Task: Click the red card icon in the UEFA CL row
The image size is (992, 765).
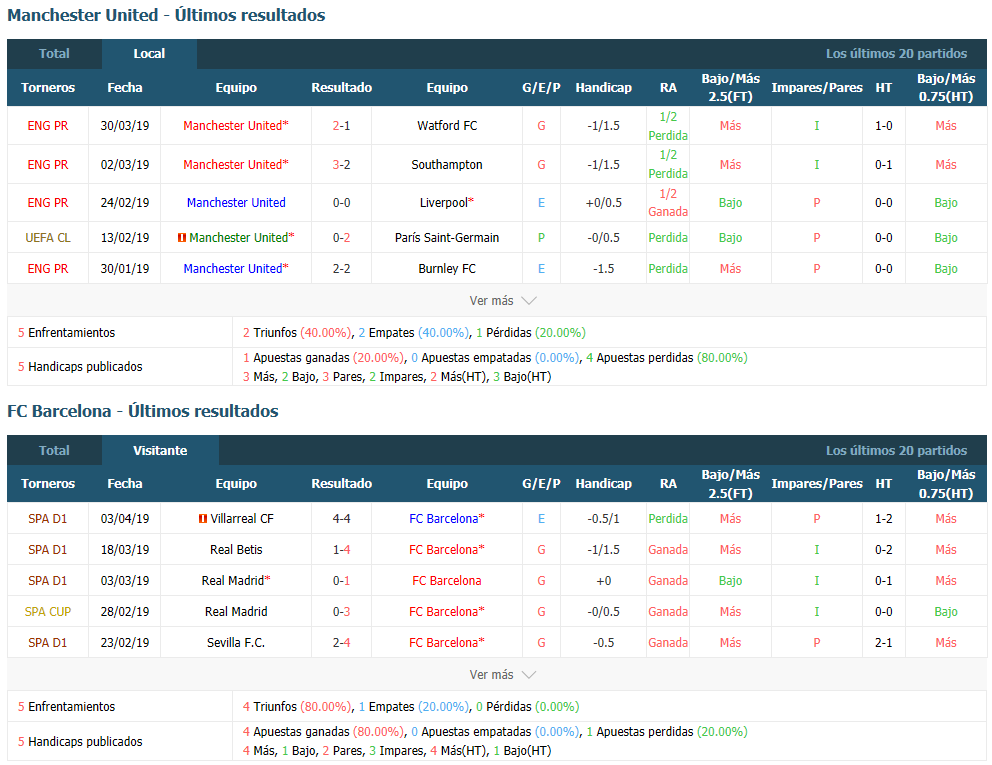Action: (x=182, y=238)
